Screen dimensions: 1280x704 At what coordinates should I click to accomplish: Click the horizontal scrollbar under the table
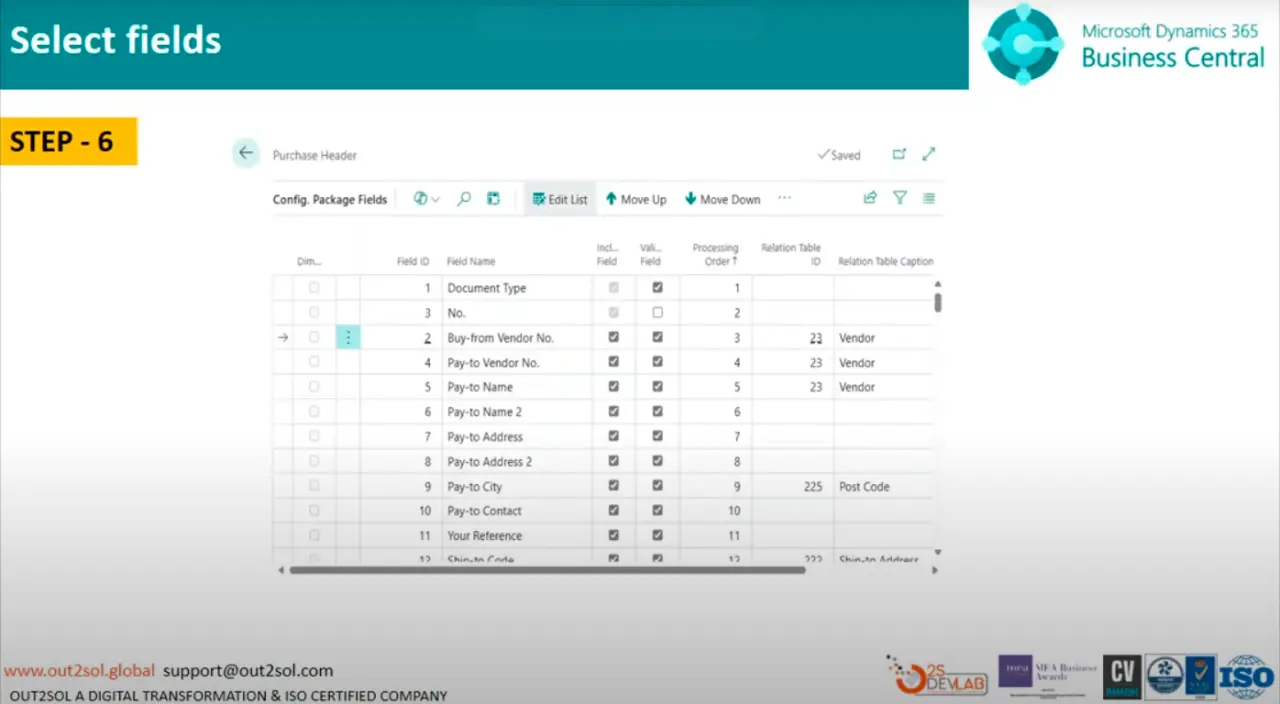click(547, 570)
